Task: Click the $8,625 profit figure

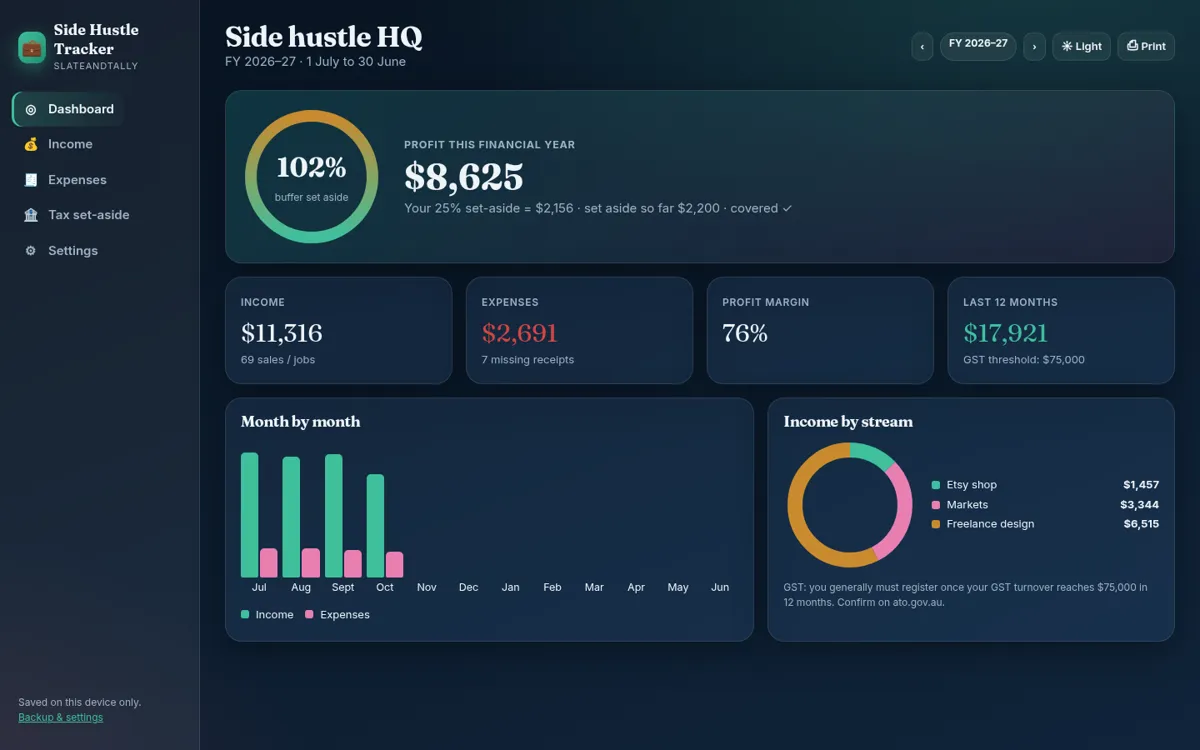Action: 464,177
